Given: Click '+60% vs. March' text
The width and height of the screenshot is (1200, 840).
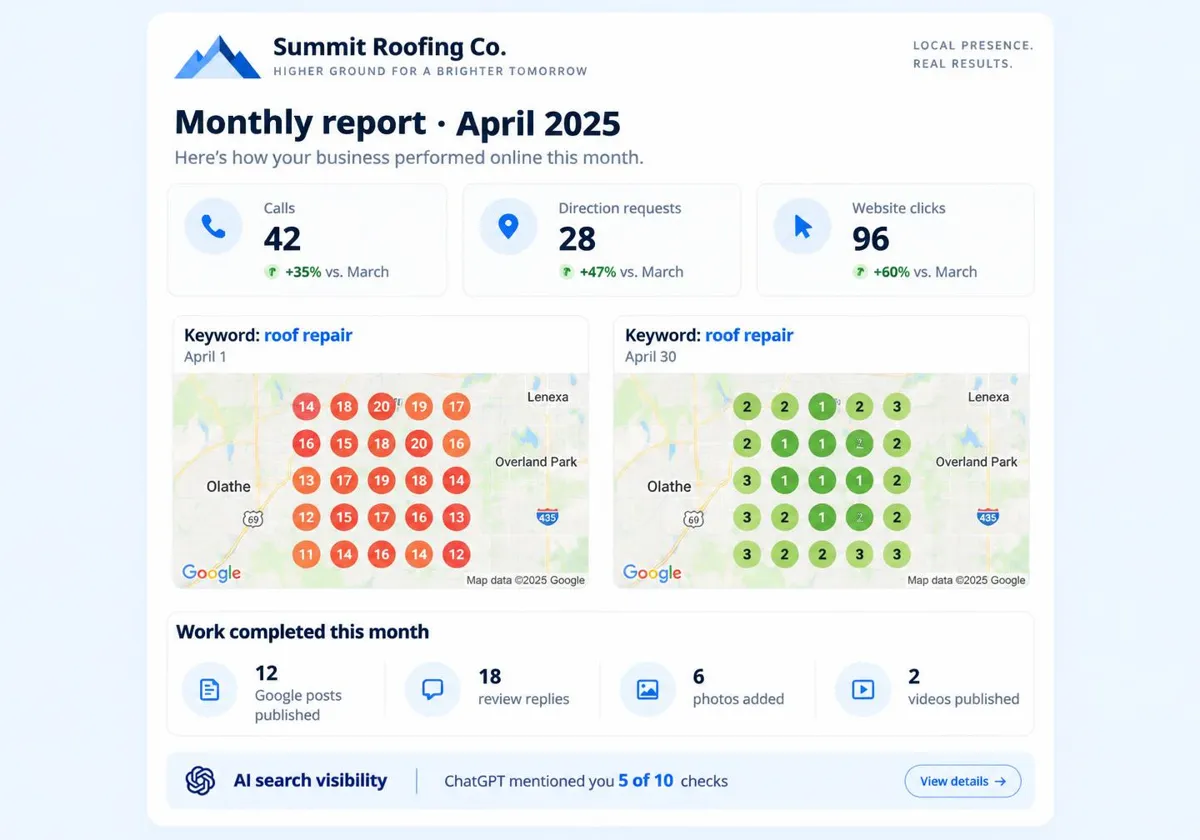Looking at the screenshot, I should (925, 272).
